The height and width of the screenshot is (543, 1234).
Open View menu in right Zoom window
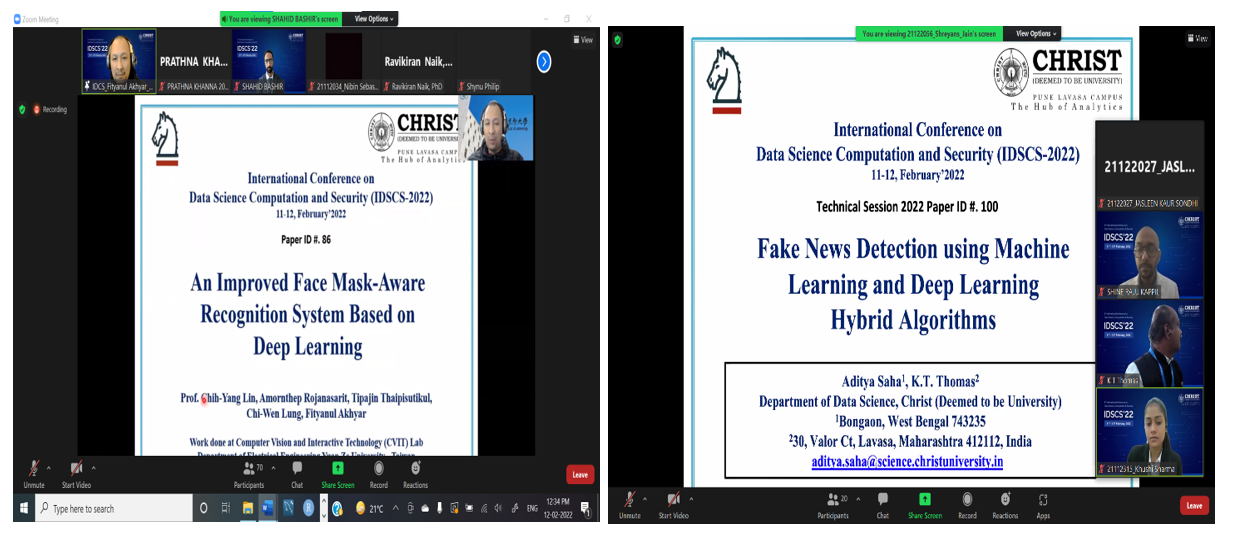click(x=1198, y=40)
